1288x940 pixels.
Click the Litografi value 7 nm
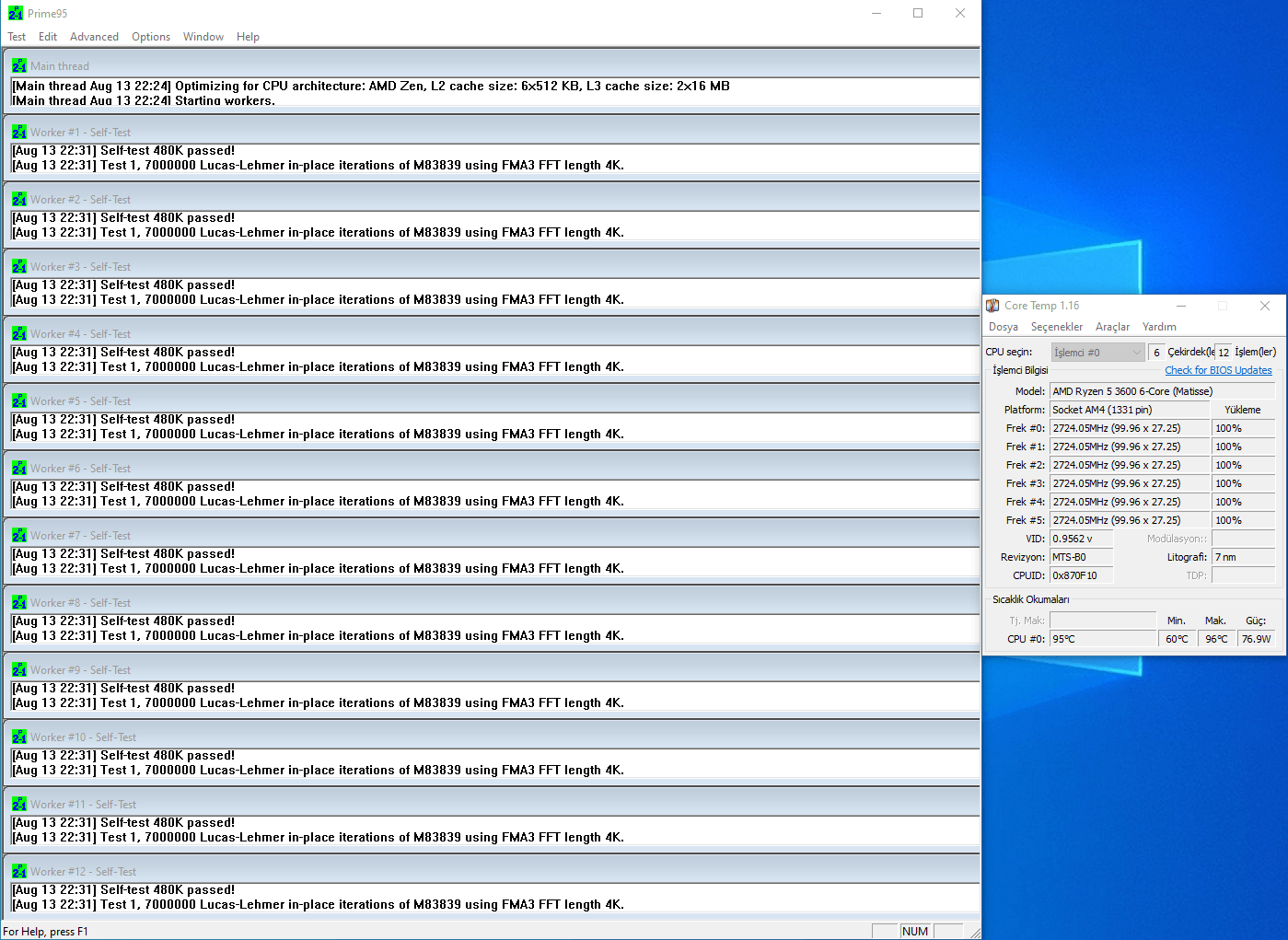coord(1243,557)
